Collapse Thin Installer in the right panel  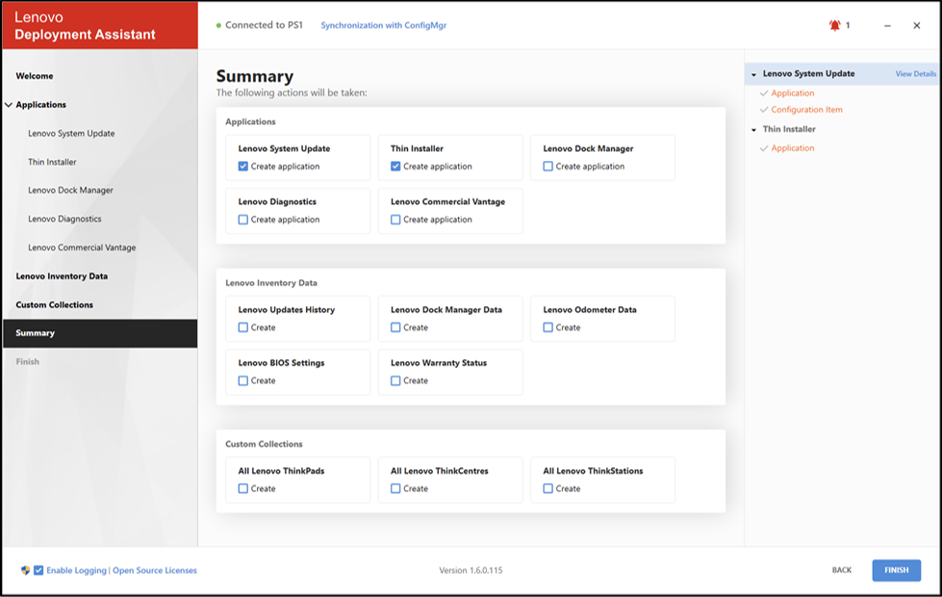754,130
